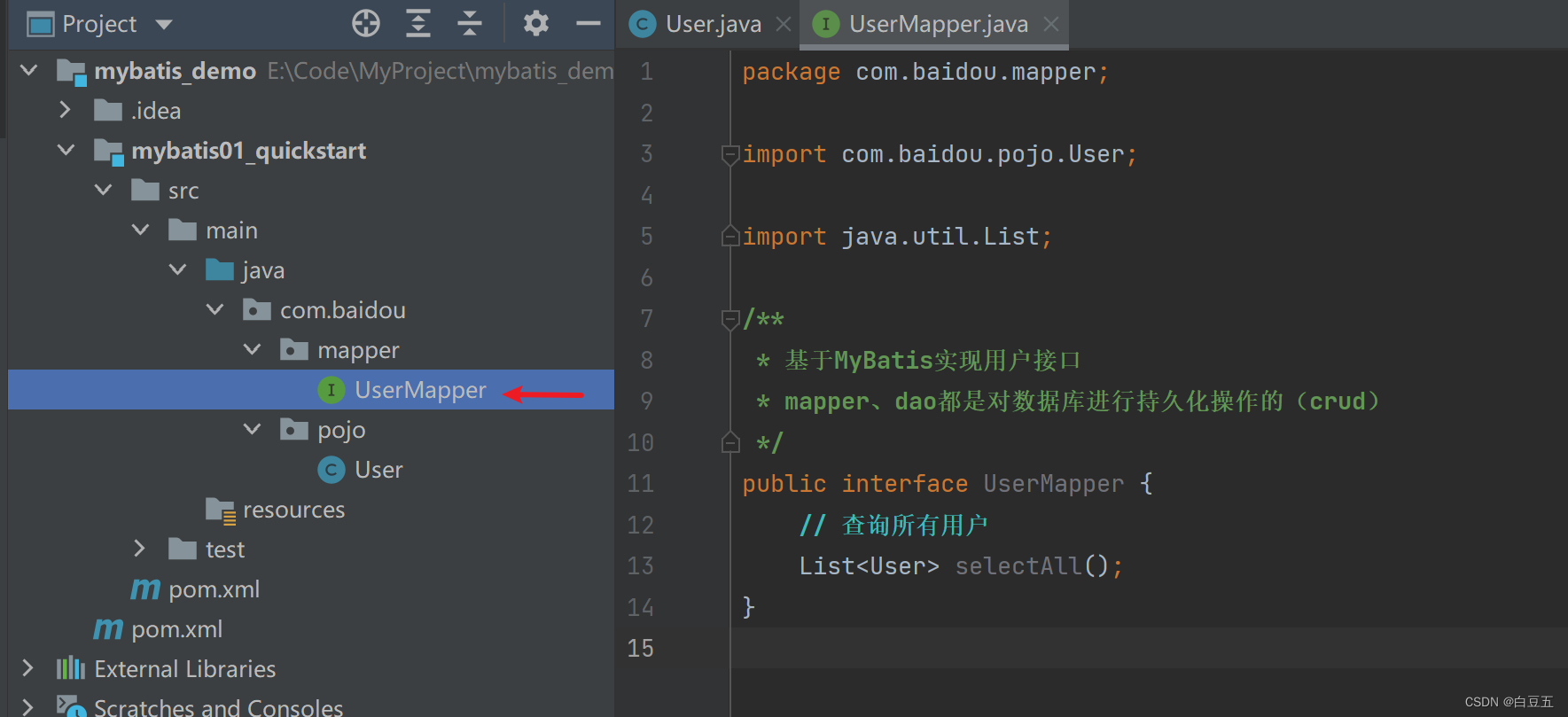The height and width of the screenshot is (717, 1568).
Task: Select the com.baidou package label
Action: click(x=343, y=310)
